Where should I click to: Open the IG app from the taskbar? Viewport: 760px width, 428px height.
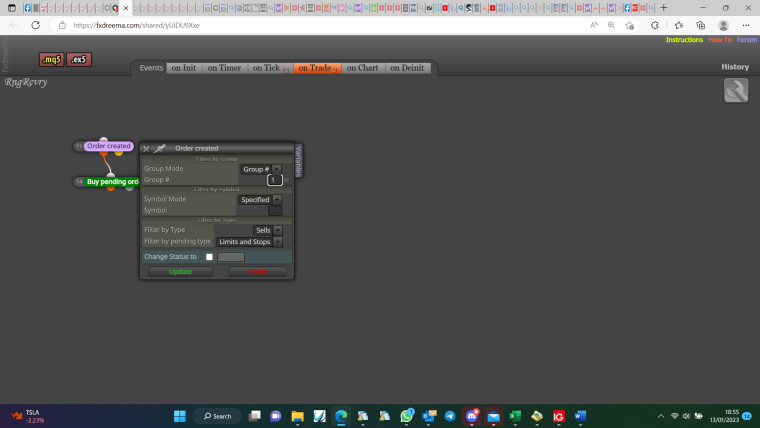tap(558, 416)
